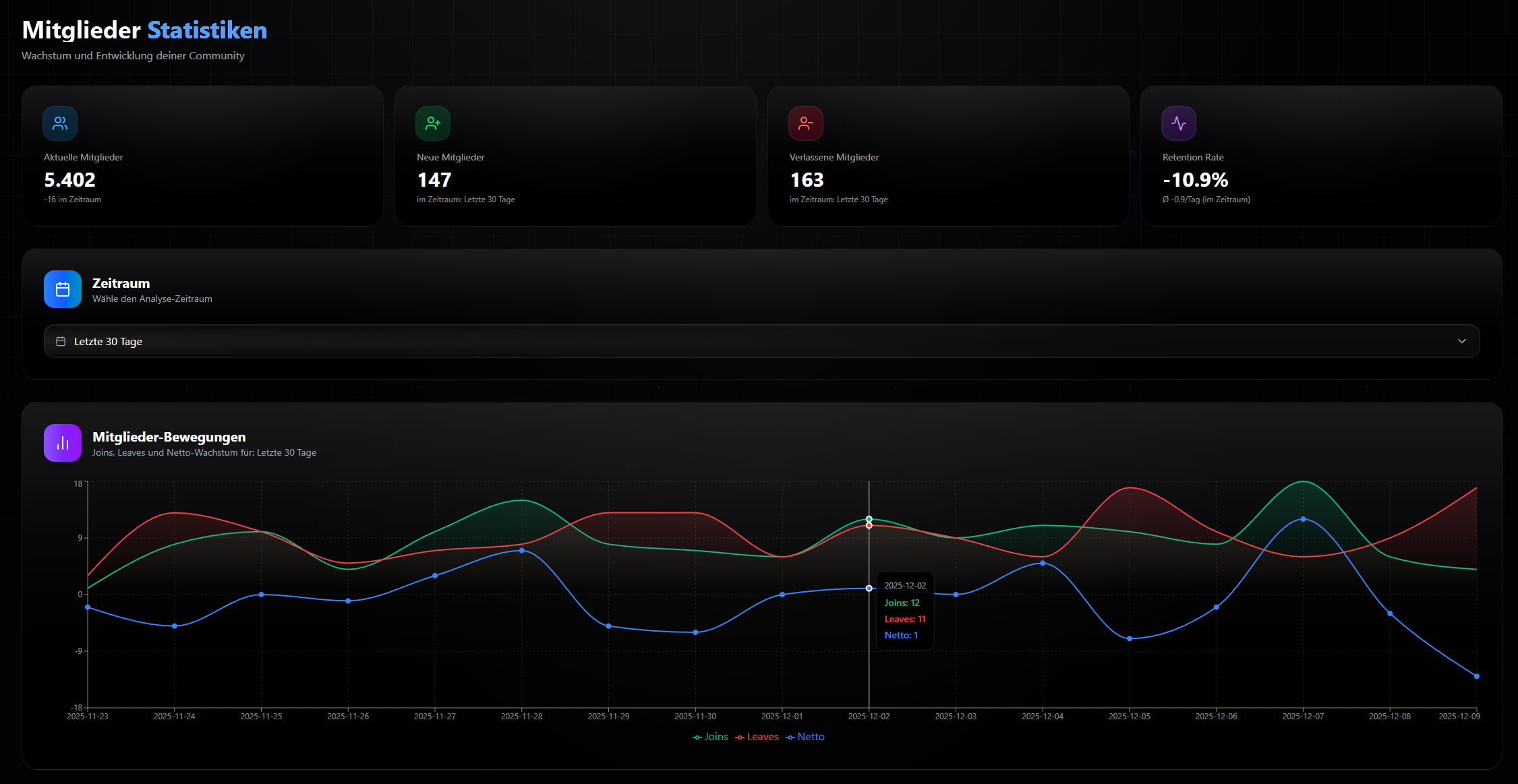Toggle the Netto legend entry
This screenshot has width=1518, height=784.
(805, 737)
